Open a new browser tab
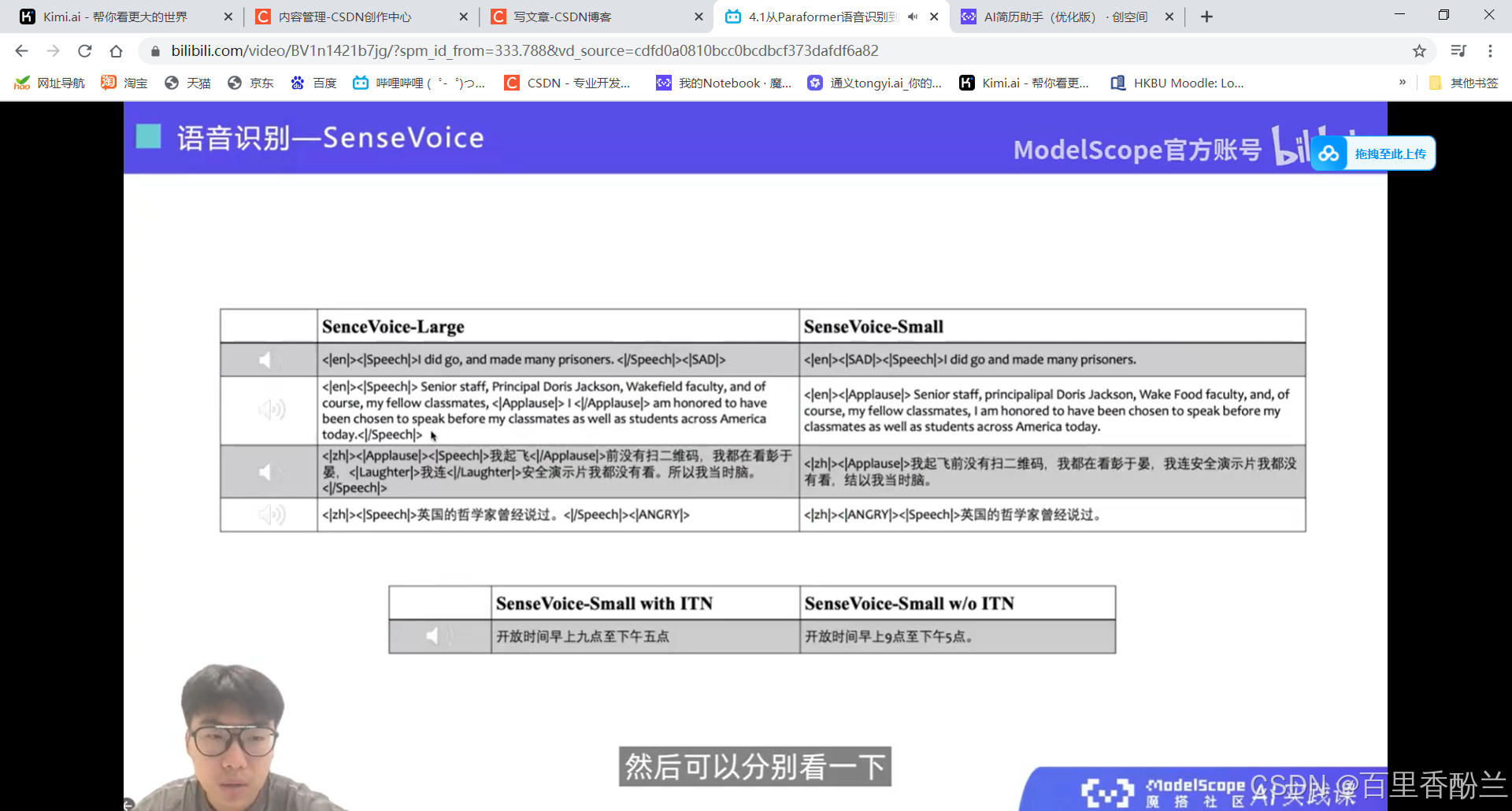Viewport: 1512px width, 811px height. coord(1206,17)
